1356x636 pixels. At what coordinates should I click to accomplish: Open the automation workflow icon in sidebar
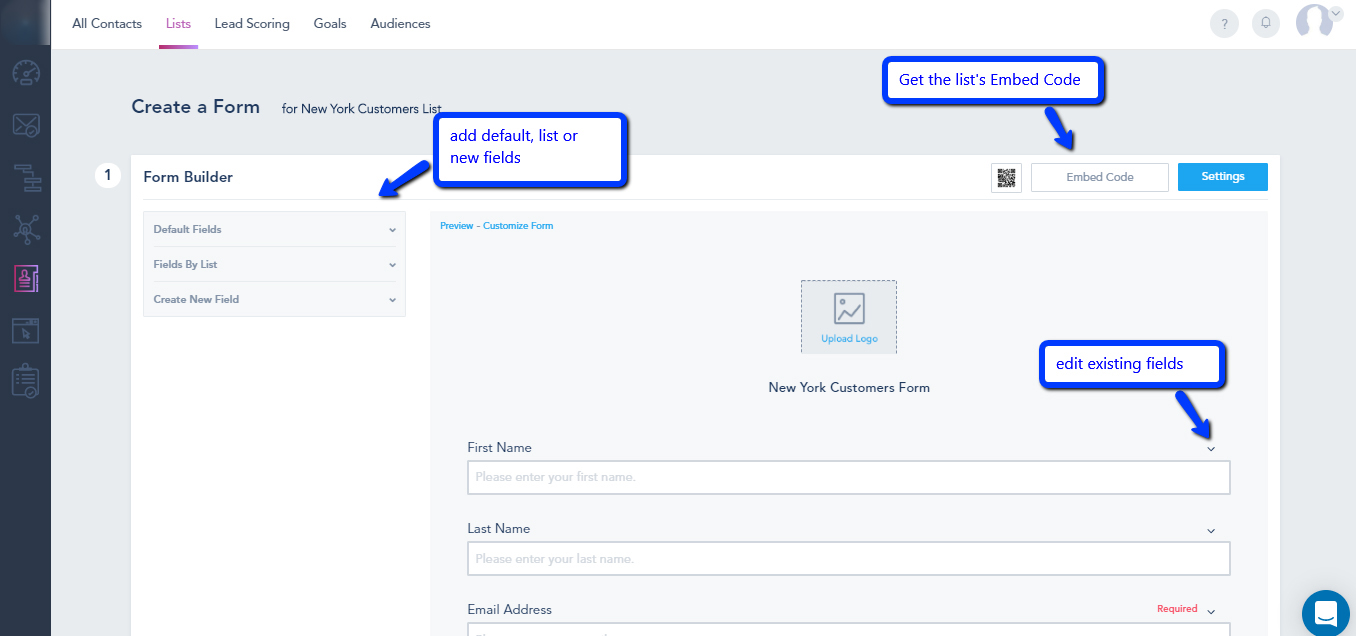(25, 177)
